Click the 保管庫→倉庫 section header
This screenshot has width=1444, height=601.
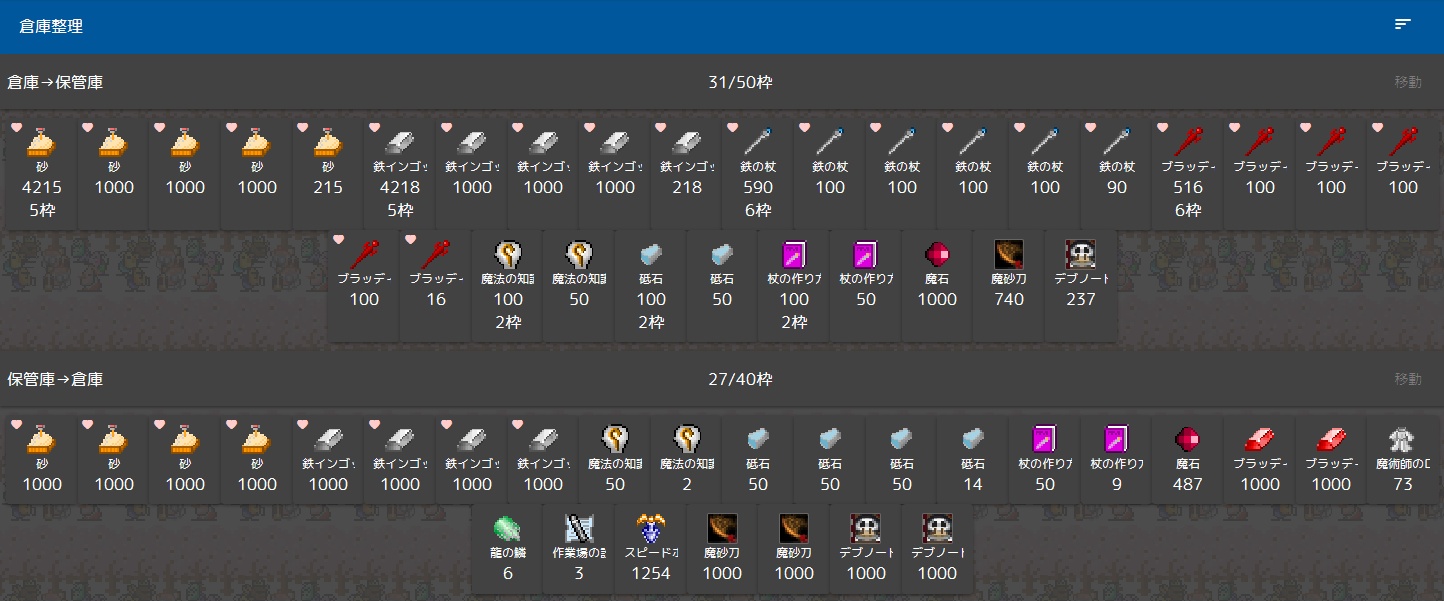55,379
